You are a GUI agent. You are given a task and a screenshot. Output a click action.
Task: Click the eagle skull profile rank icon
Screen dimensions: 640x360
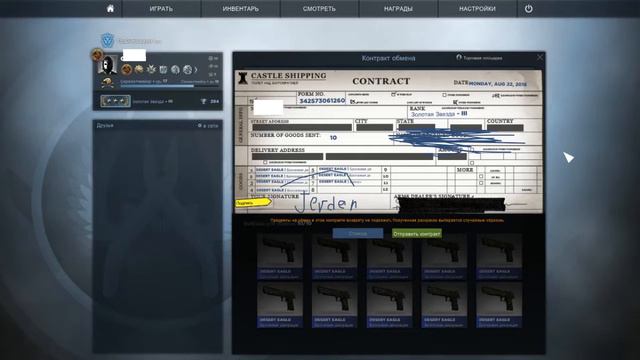pyautogui.click(x=108, y=83)
